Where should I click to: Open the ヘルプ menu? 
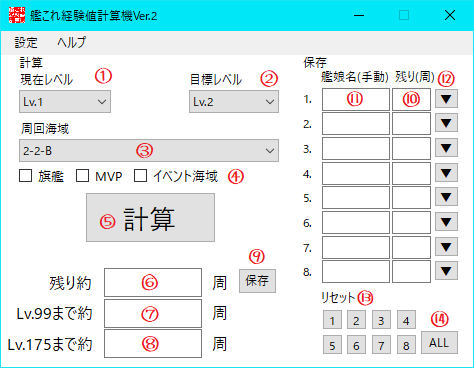72,42
